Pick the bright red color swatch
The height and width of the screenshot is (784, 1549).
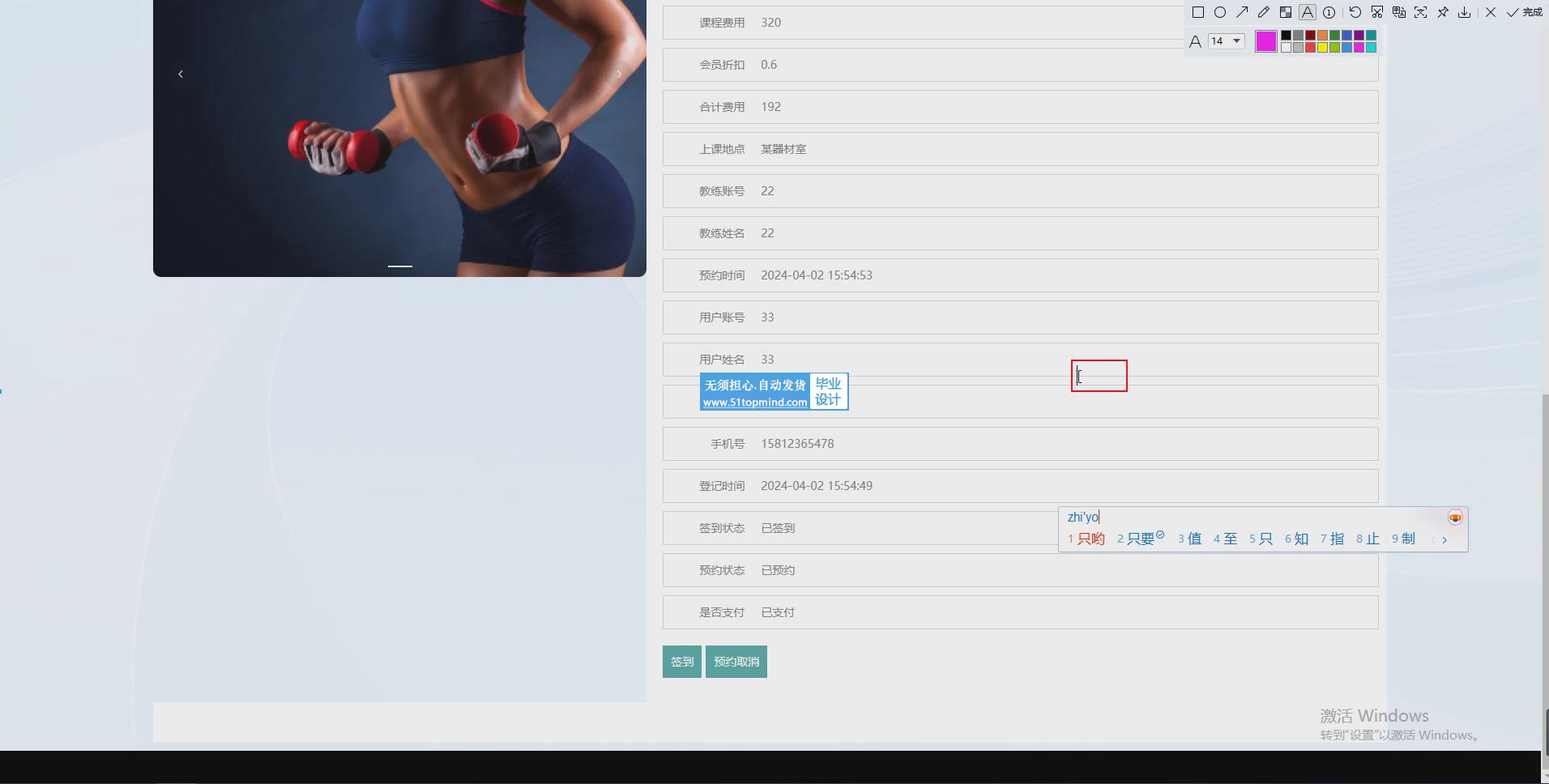(1310, 48)
